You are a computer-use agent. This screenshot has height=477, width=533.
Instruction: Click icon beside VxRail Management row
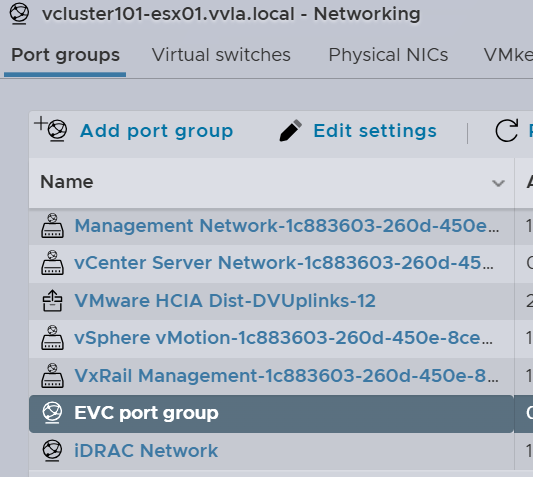pos(52,375)
